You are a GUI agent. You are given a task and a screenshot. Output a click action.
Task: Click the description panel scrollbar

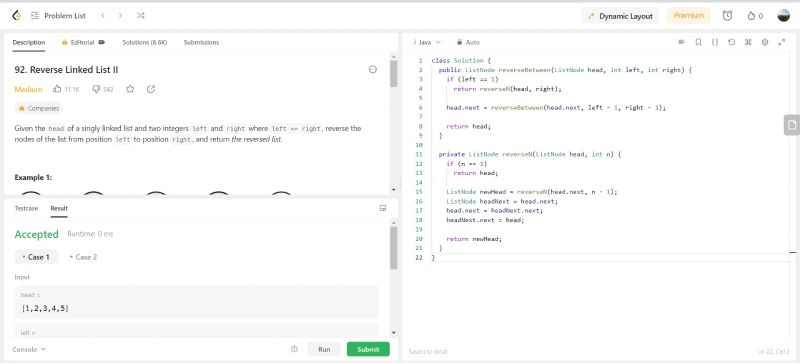pos(393,74)
